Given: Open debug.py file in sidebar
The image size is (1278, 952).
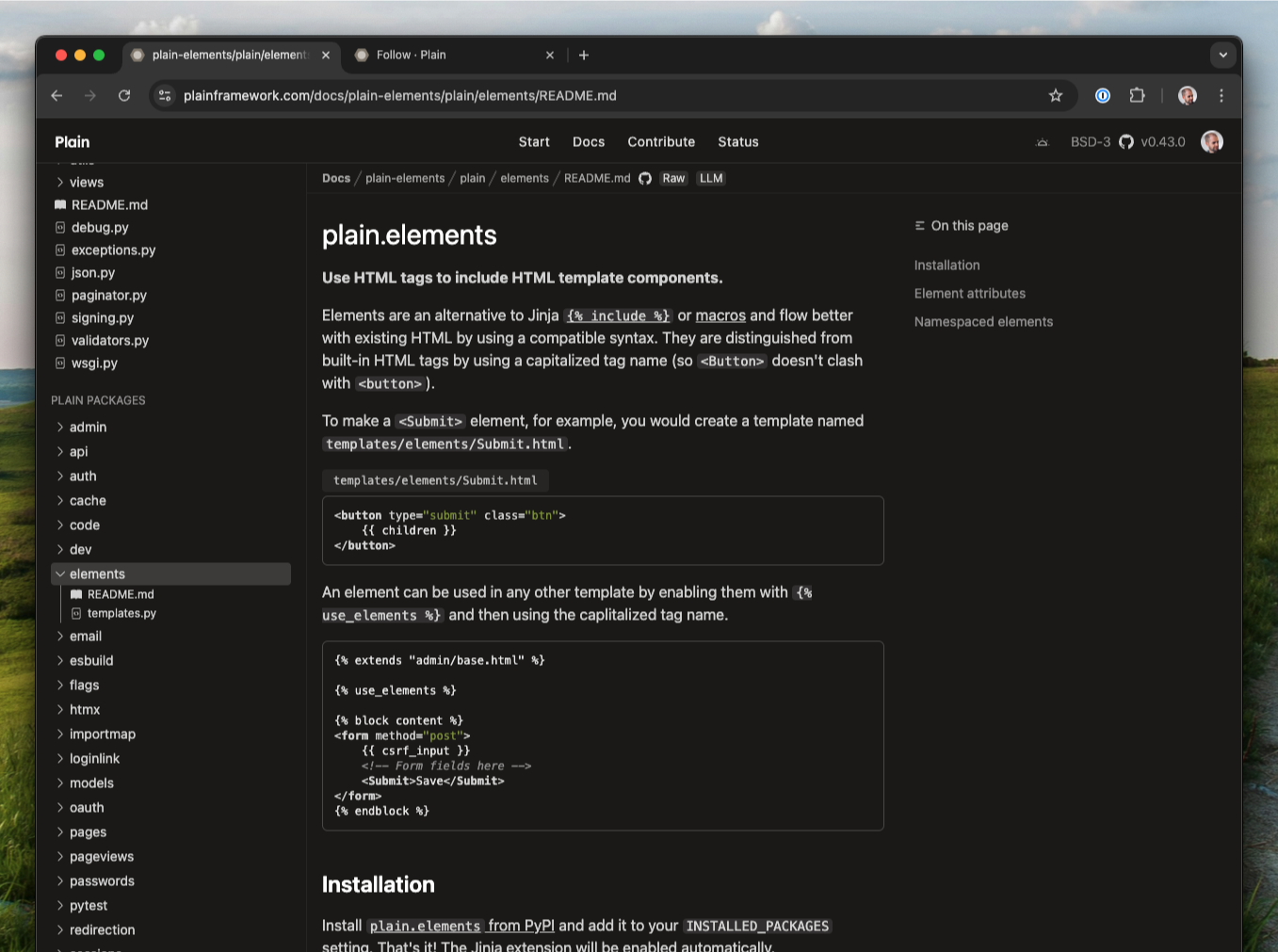Looking at the screenshot, I should 100,227.
